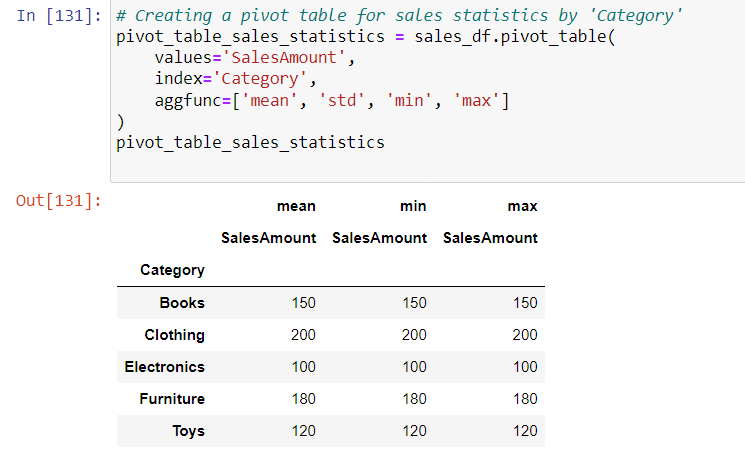Image resolution: width=745 pixels, height=451 pixels.
Task: Click the Out[131] output prompt label
Action: pyautogui.click(x=58, y=201)
